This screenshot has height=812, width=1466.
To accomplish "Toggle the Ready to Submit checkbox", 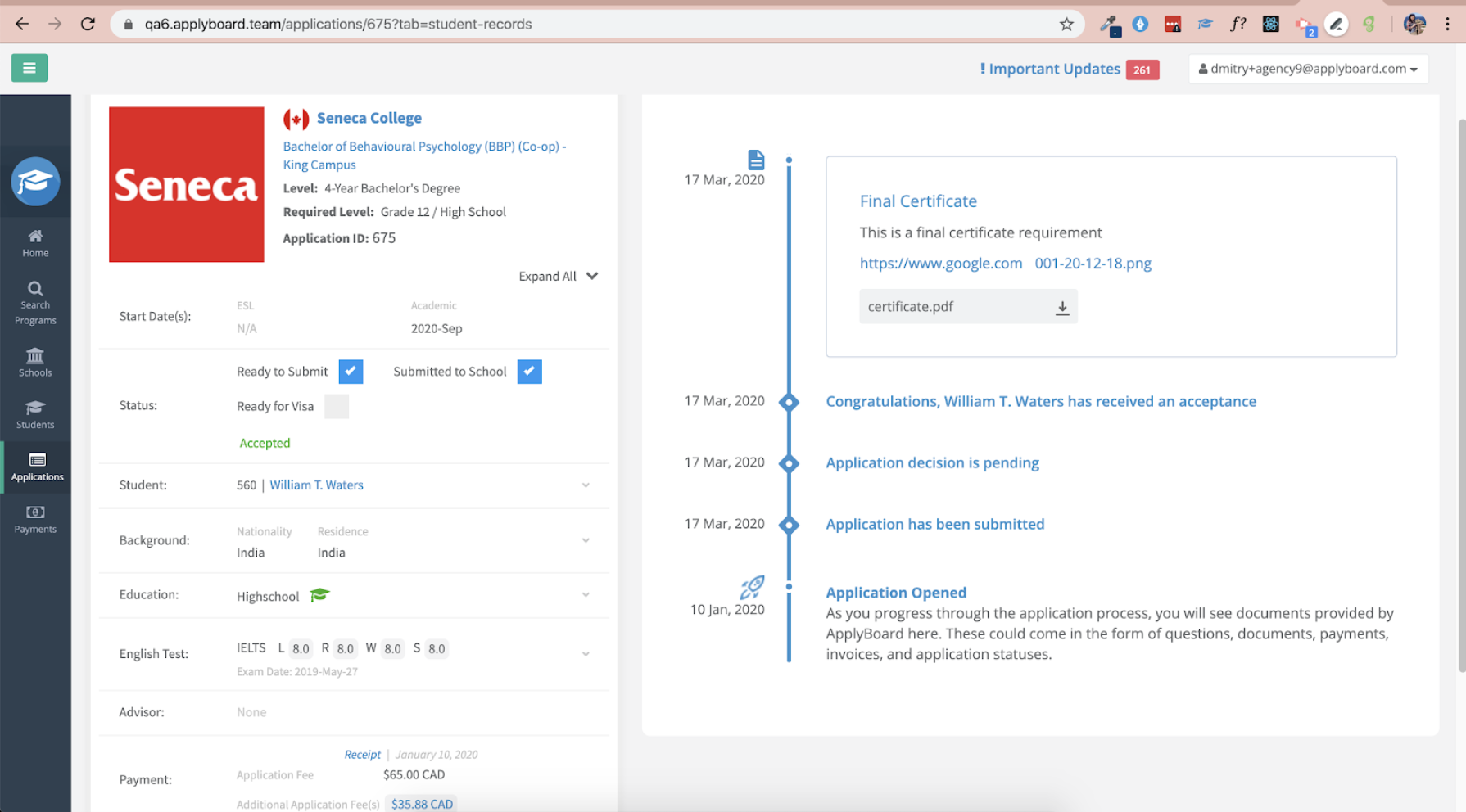I will [351, 371].
